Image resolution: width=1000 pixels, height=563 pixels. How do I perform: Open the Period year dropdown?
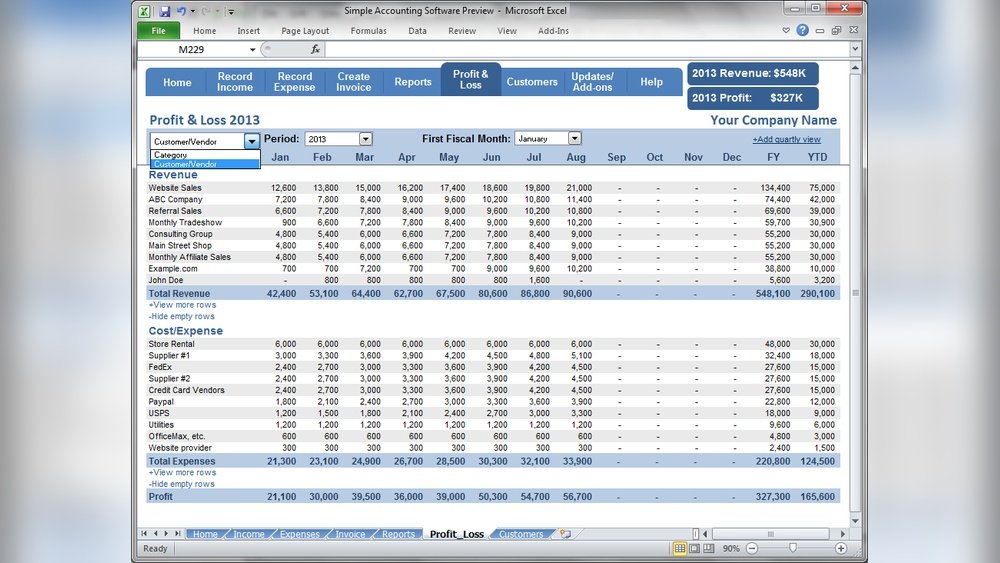[x=365, y=139]
